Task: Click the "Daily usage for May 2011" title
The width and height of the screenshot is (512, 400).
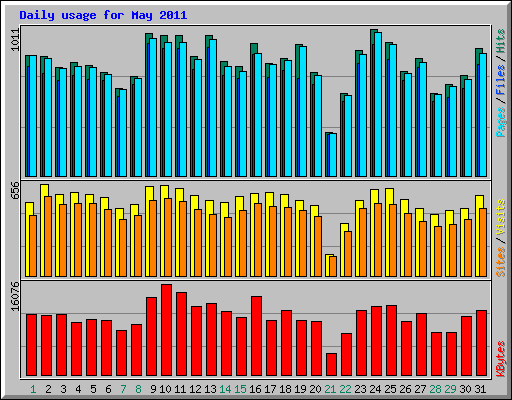Action: pyautogui.click(x=103, y=15)
